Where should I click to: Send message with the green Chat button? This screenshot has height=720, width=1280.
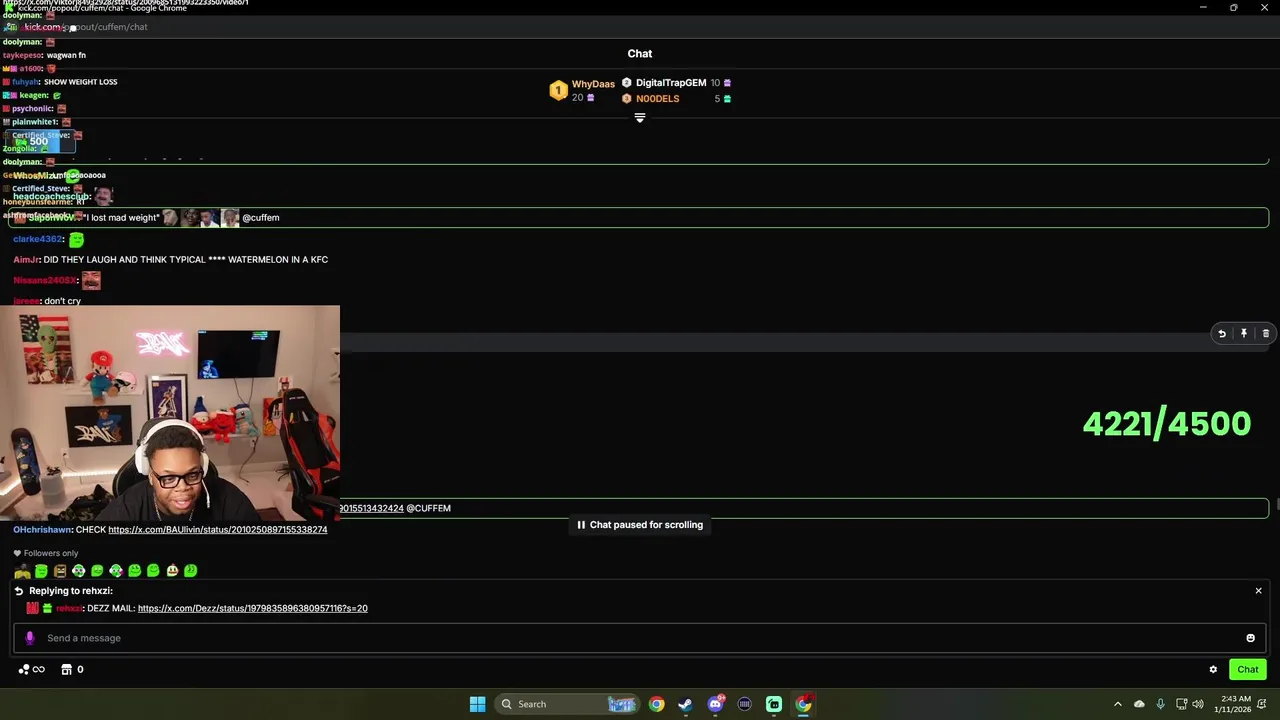tap(1248, 670)
